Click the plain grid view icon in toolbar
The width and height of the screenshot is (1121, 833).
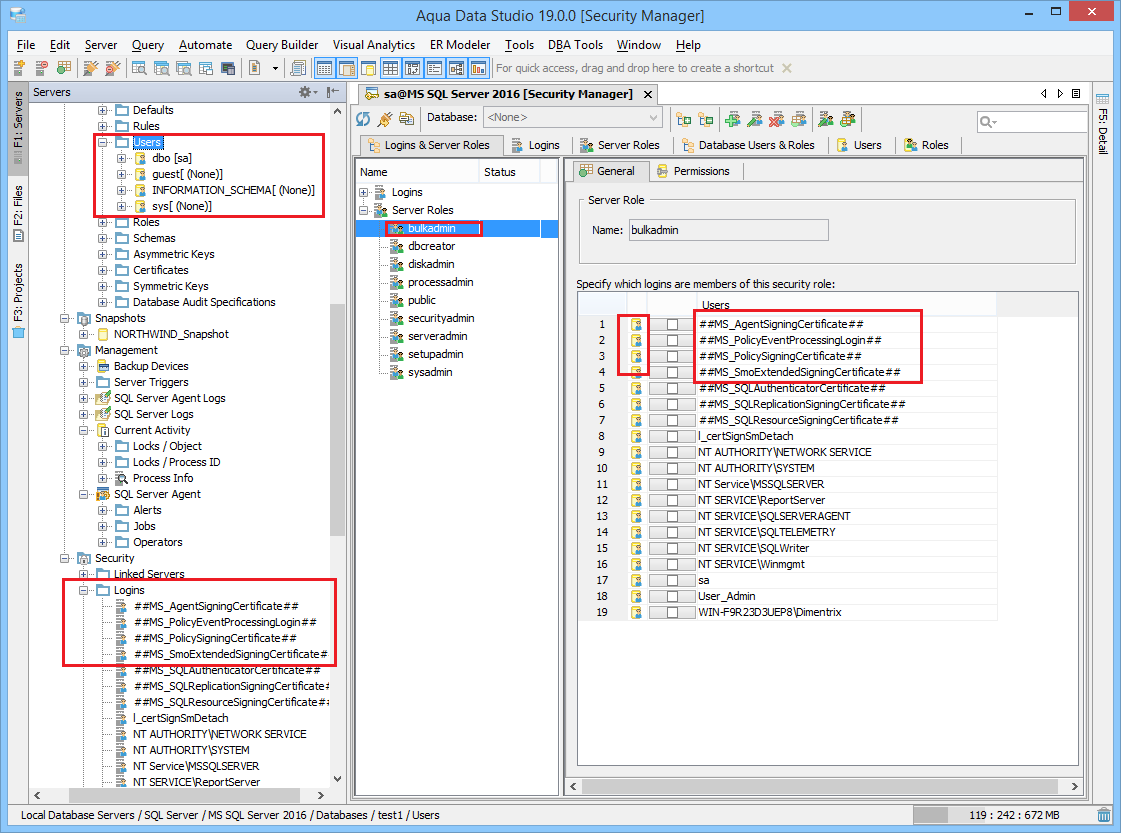(390, 68)
